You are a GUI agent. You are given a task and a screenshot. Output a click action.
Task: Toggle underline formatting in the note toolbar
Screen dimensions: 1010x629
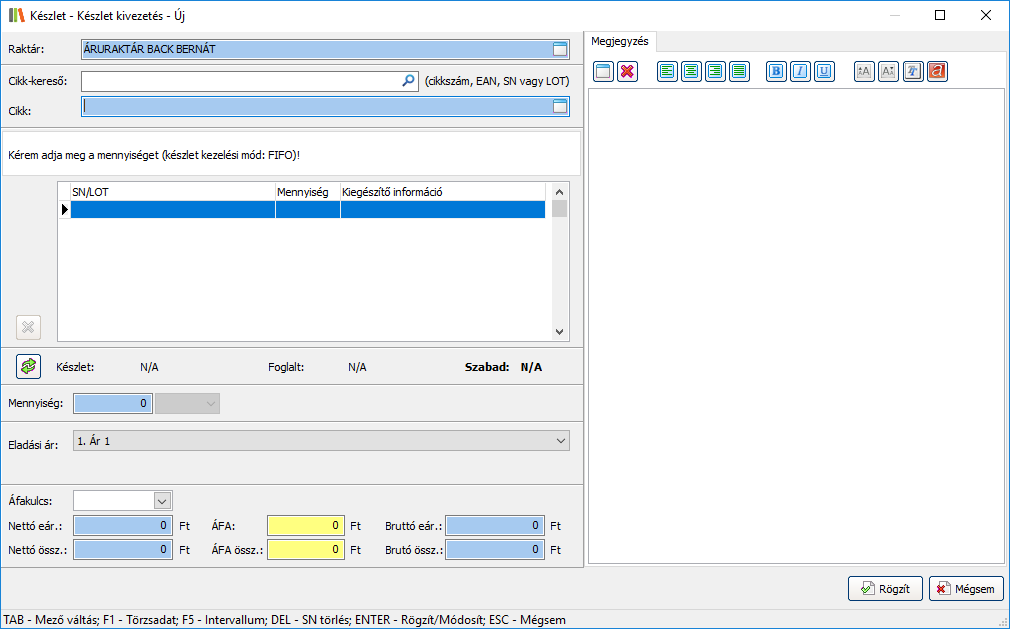coord(824,71)
